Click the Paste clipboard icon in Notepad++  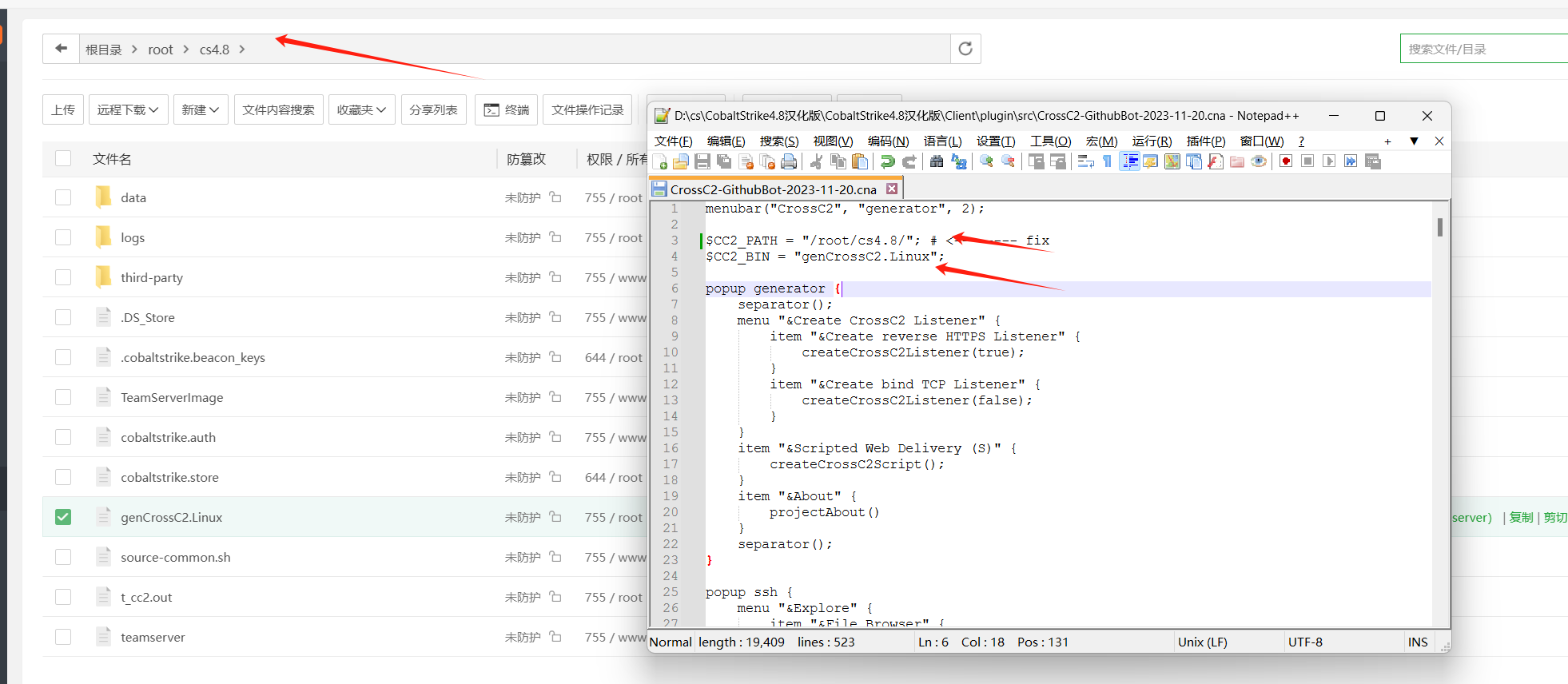[860, 161]
